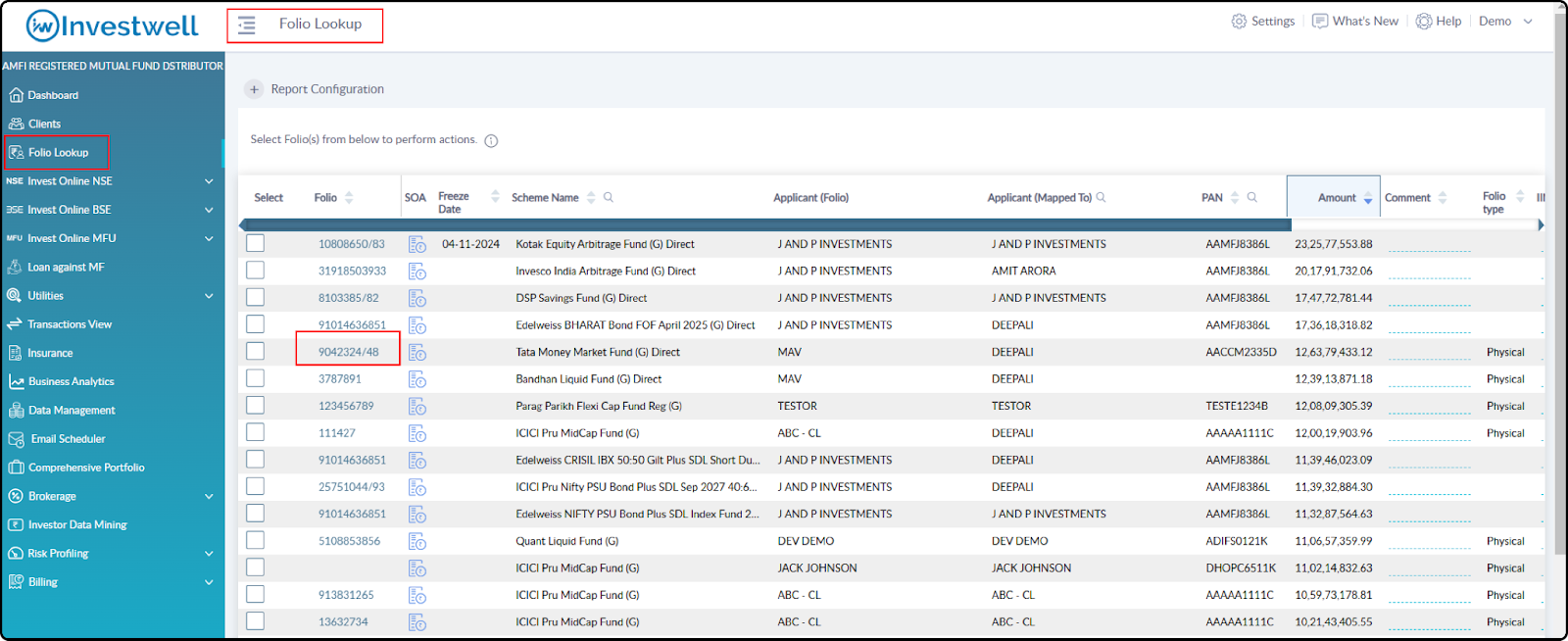Expand Invest Online NSE menu
This screenshot has width=1568, height=641.
tap(209, 181)
